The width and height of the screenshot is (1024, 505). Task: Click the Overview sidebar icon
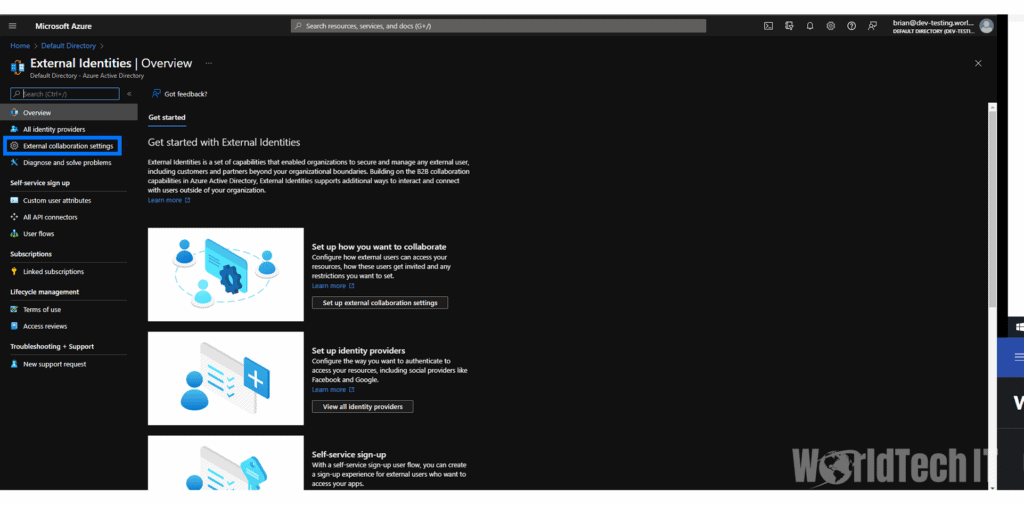pos(14,113)
